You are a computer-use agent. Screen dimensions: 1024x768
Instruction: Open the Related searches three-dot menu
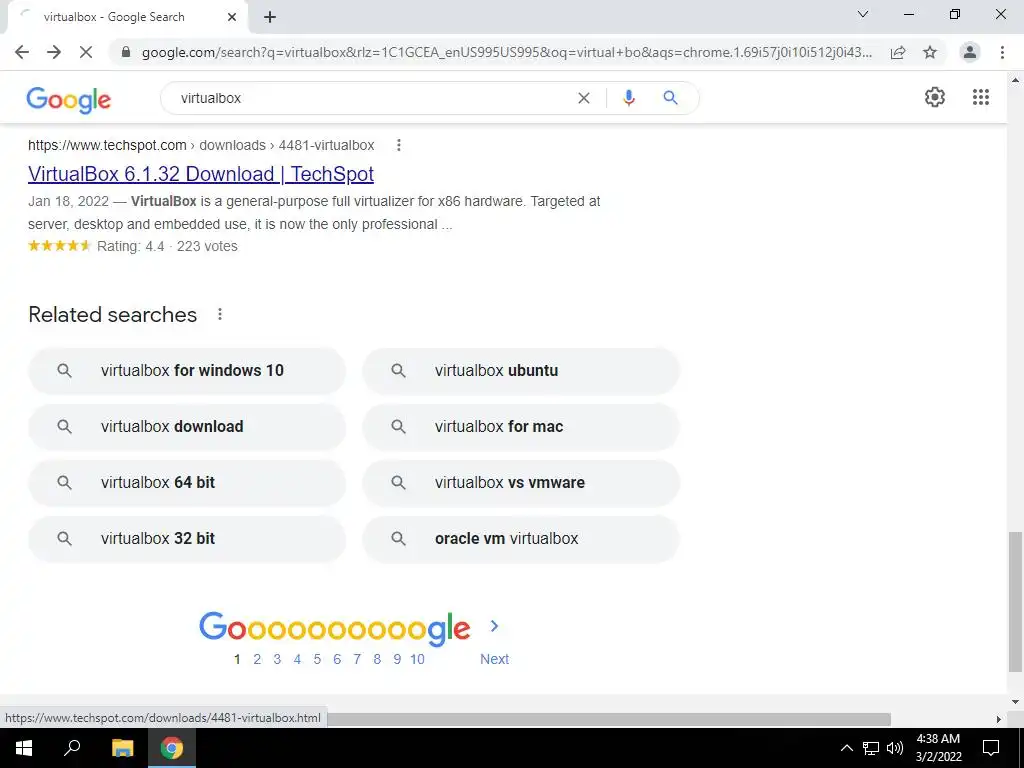coord(220,314)
